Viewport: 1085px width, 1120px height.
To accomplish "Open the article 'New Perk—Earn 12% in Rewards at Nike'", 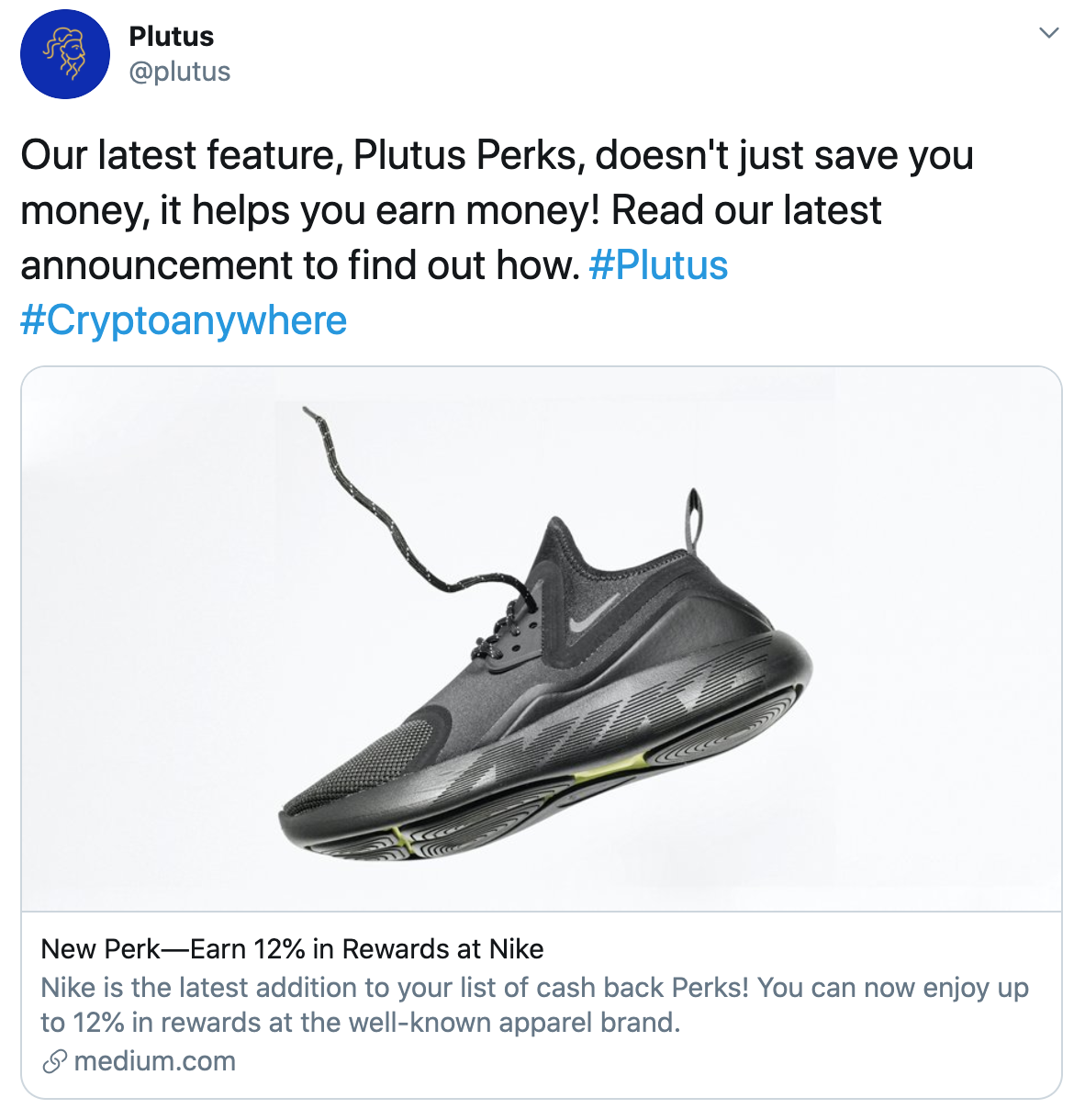I will pos(292,949).
